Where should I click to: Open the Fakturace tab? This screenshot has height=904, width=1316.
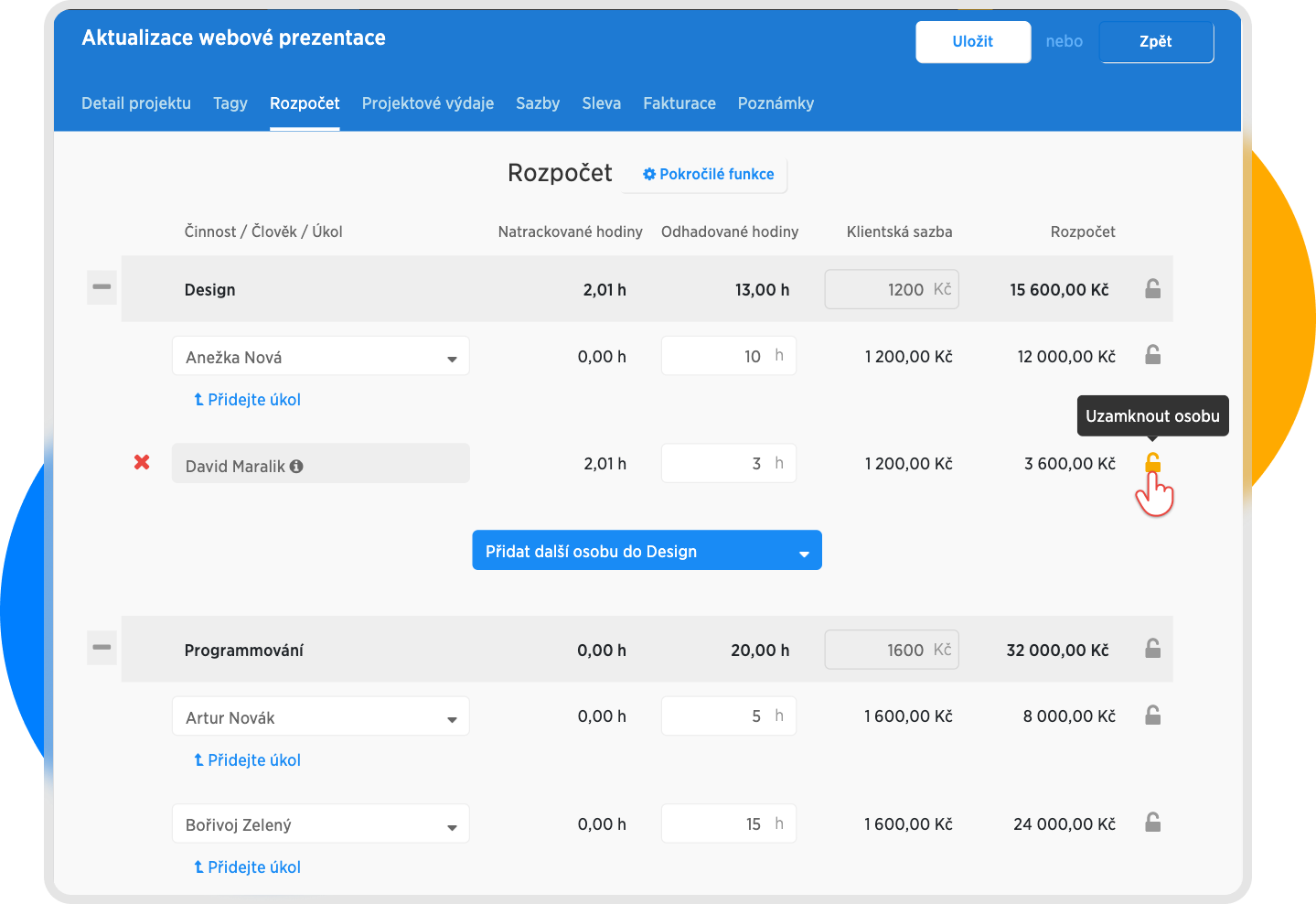coord(679,103)
